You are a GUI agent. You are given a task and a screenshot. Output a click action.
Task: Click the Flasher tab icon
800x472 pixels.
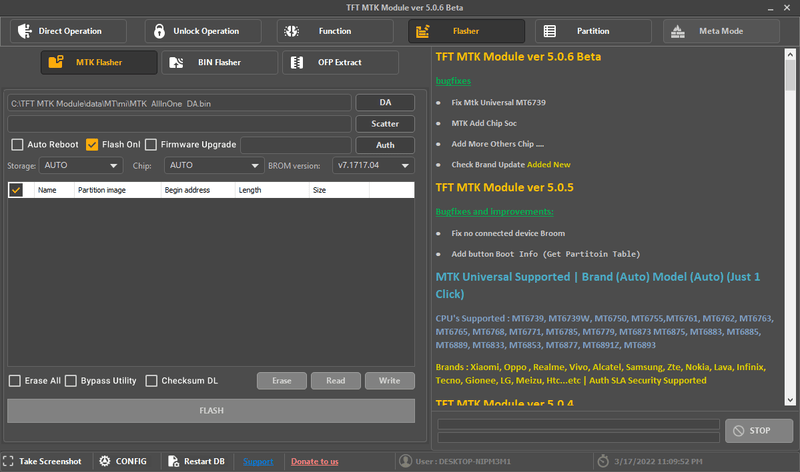(x=422, y=31)
